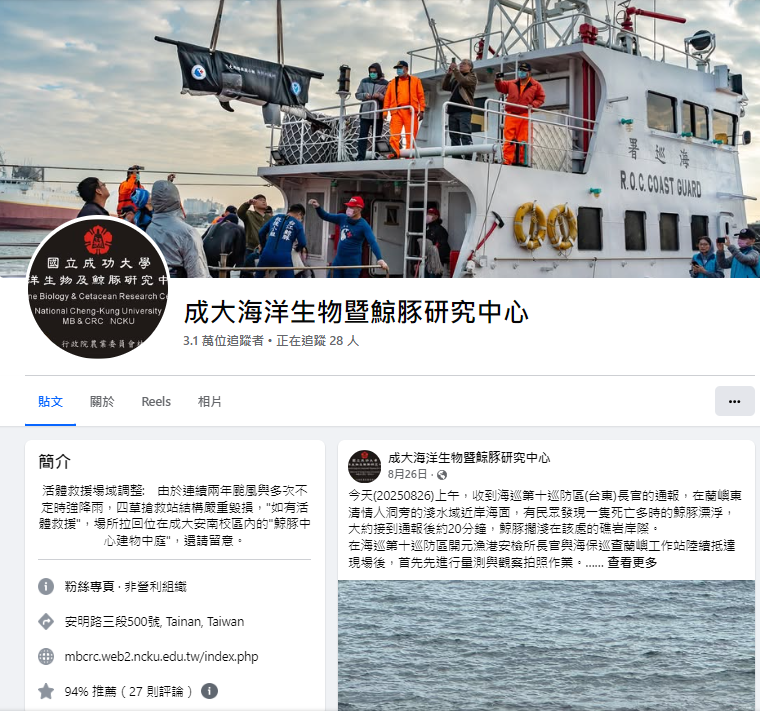Screen dimensions: 760x717
Task: Open the 8月26日 post timestamp
Action: (x=407, y=474)
